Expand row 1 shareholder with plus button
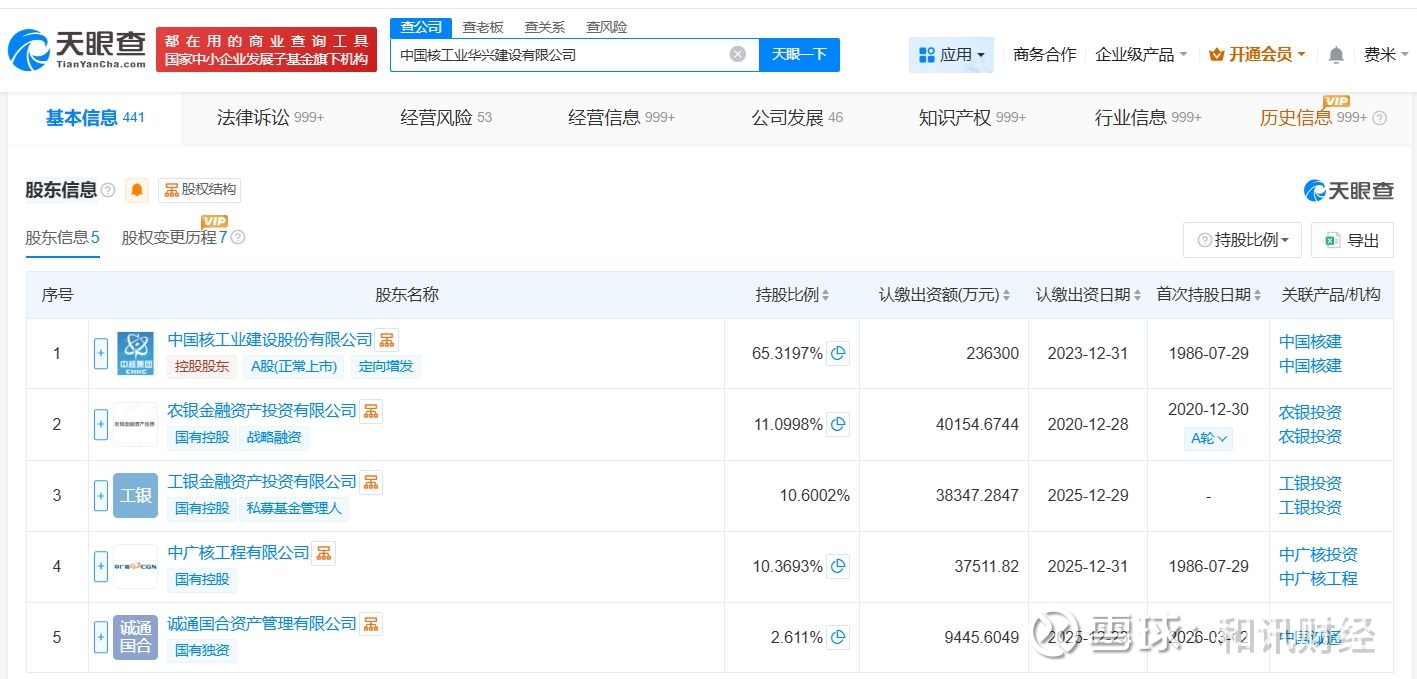1417x679 pixels. 101,353
